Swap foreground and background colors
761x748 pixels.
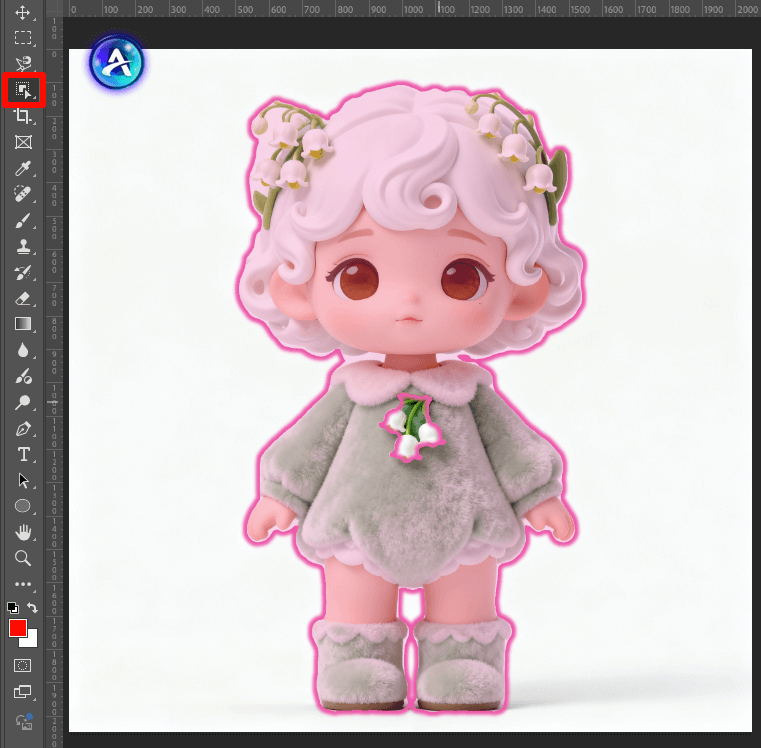click(x=32, y=607)
